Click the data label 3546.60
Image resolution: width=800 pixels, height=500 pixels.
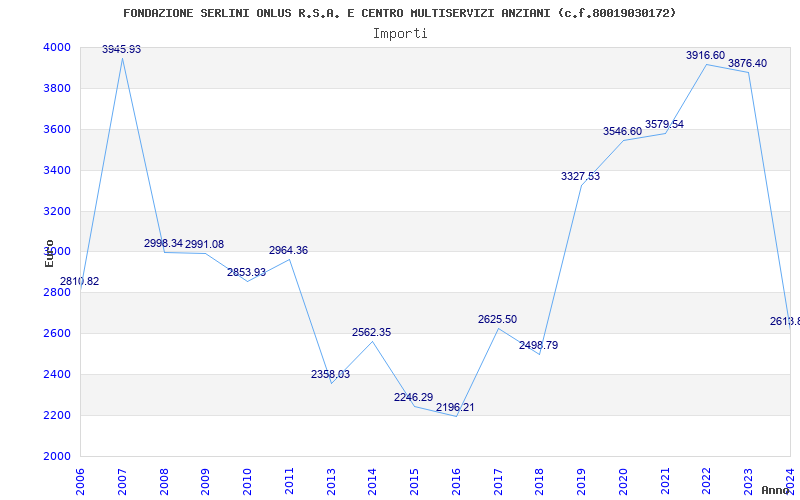coord(622,132)
